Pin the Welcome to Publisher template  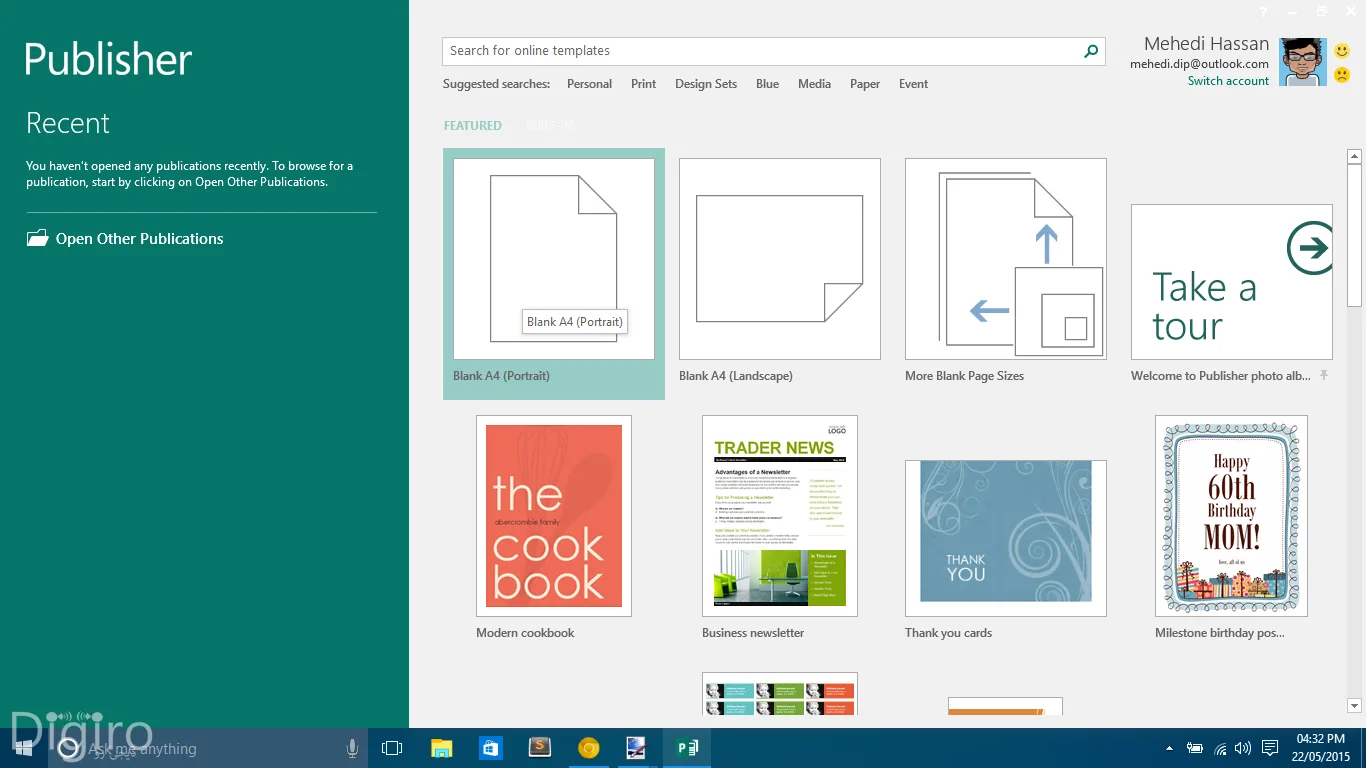(x=1324, y=375)
